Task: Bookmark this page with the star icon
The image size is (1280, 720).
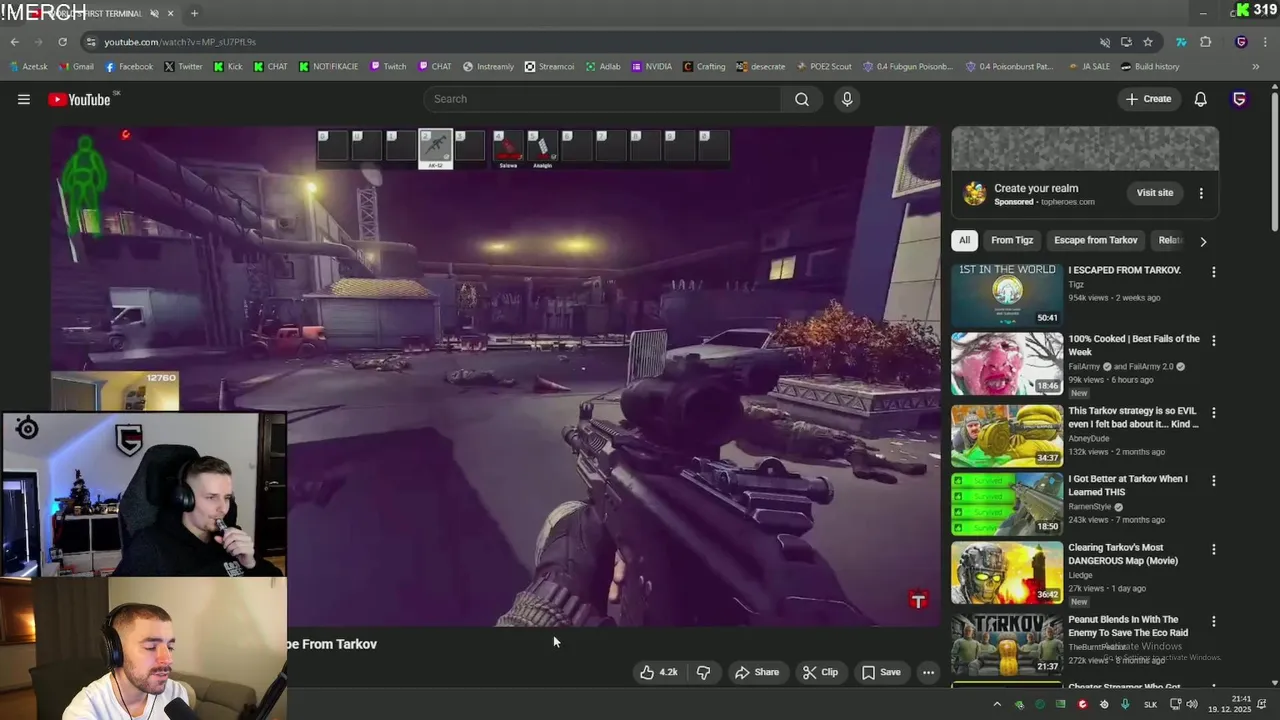Action: point(1148,42)
